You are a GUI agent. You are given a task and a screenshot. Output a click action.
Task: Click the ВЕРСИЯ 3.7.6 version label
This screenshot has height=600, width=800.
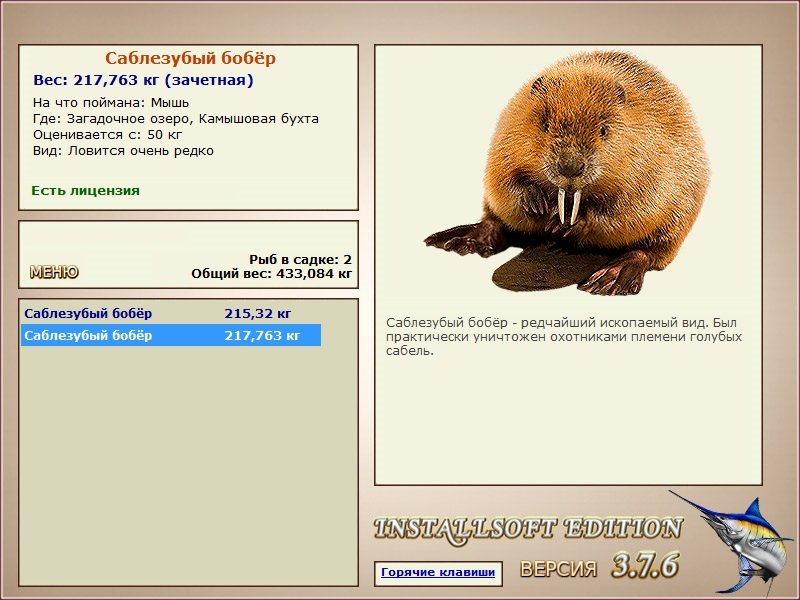pyautogui.click(x=599, y=566)
